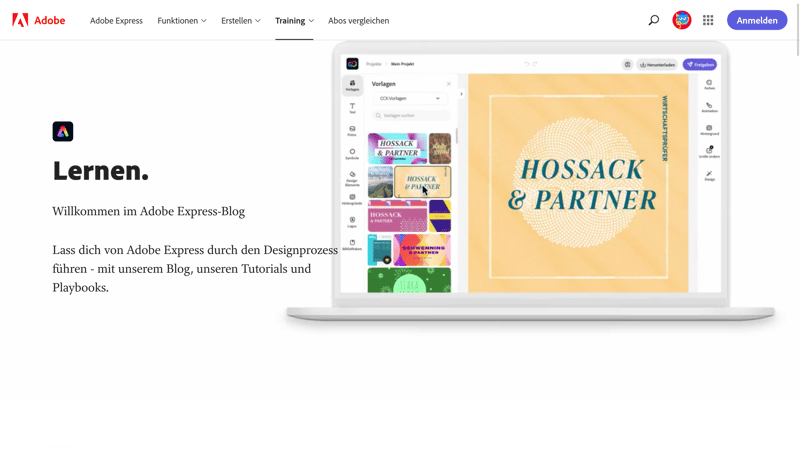Open Fotos panel in editor sidebar
Screen dimensions: 800x450
[352, 131]
